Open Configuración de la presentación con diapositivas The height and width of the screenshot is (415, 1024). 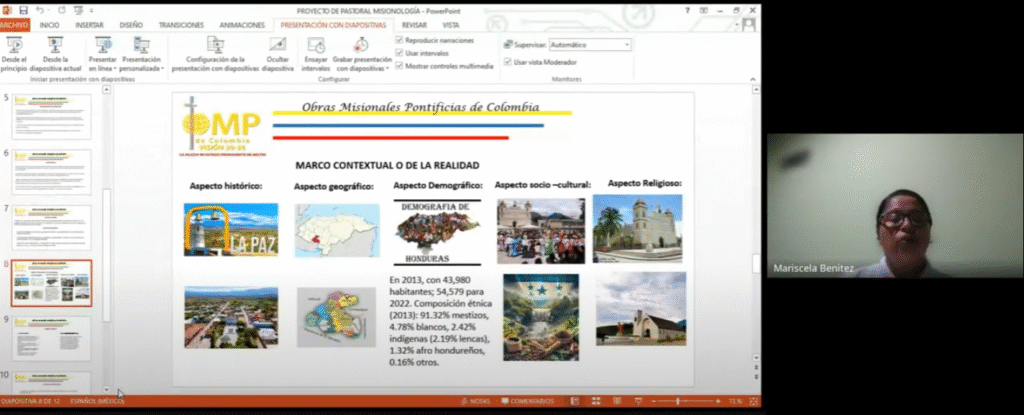click(x=215, y=46)
